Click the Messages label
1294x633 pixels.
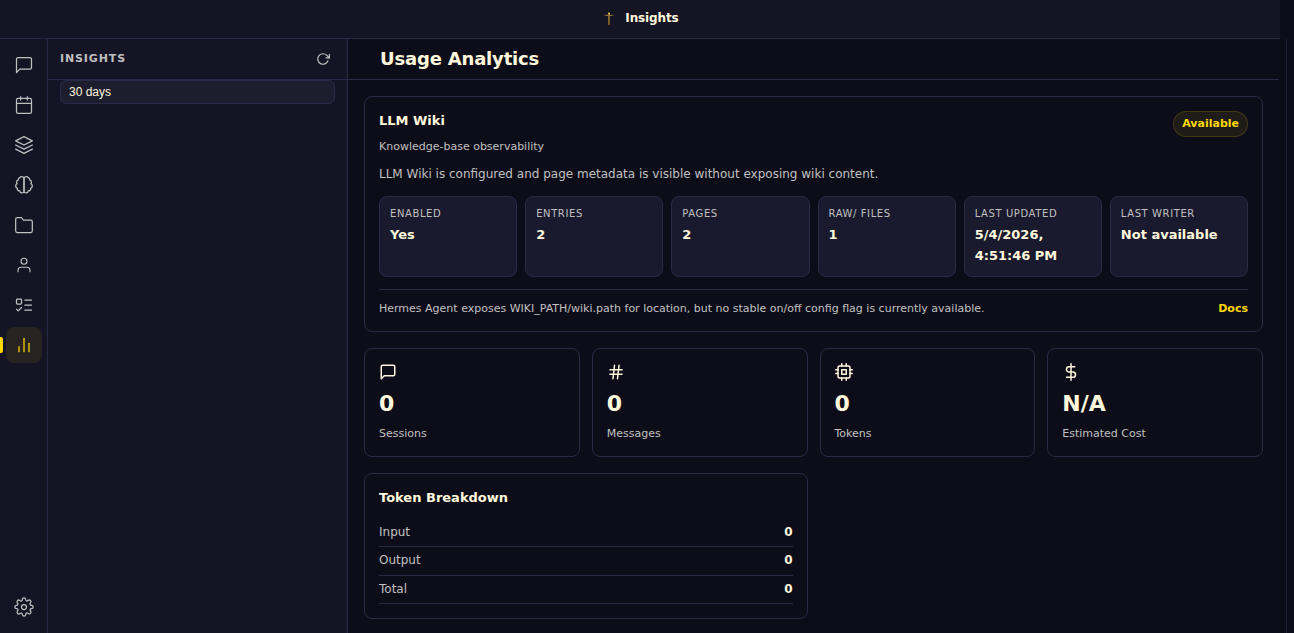(x=634, y=434)
